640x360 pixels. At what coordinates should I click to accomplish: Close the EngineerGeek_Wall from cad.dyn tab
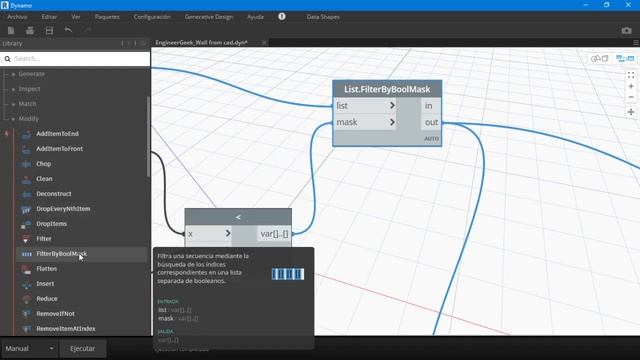pyautogui.click(x=264, y=42)
